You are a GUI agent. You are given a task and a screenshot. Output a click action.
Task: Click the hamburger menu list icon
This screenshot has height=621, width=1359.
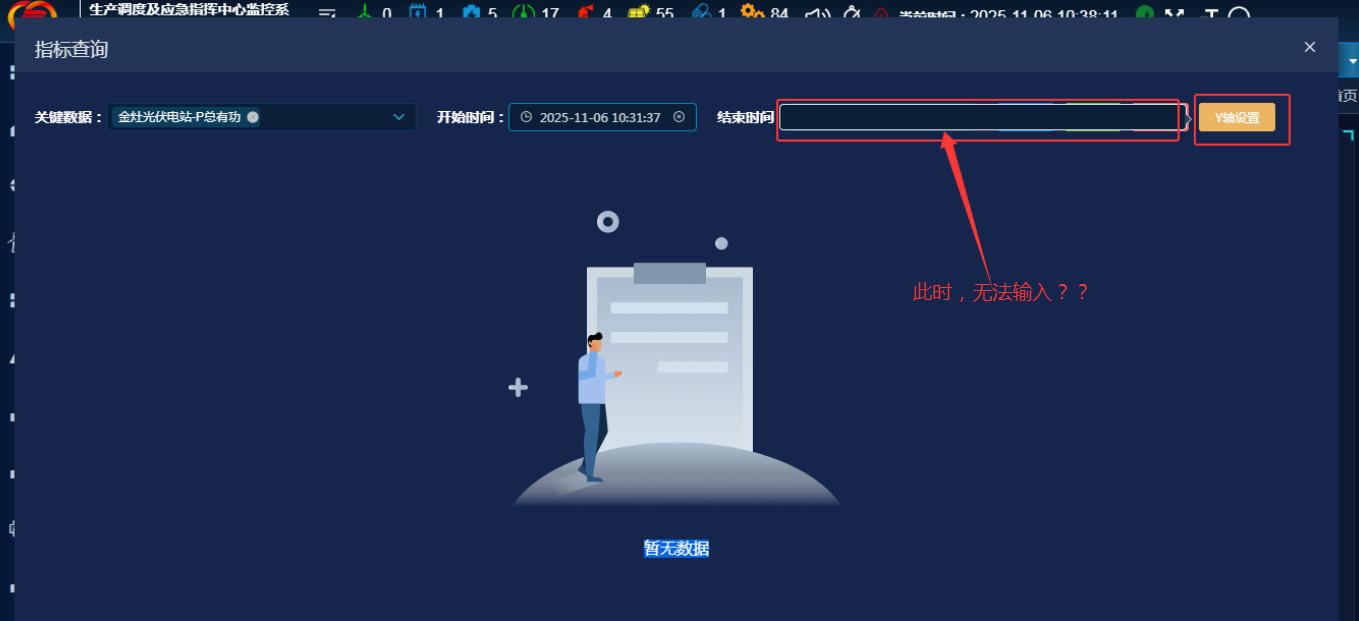pyautogui.click(x=327, y=13)
